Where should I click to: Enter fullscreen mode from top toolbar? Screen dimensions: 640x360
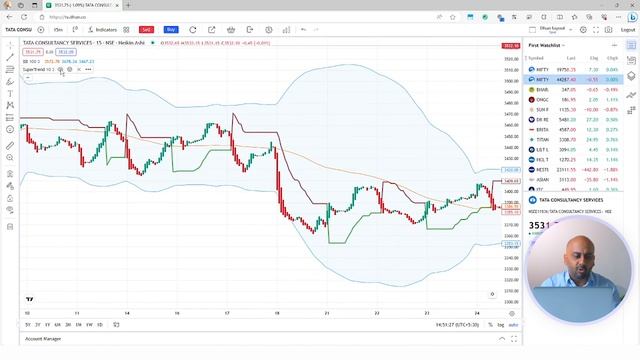[596, 30]
